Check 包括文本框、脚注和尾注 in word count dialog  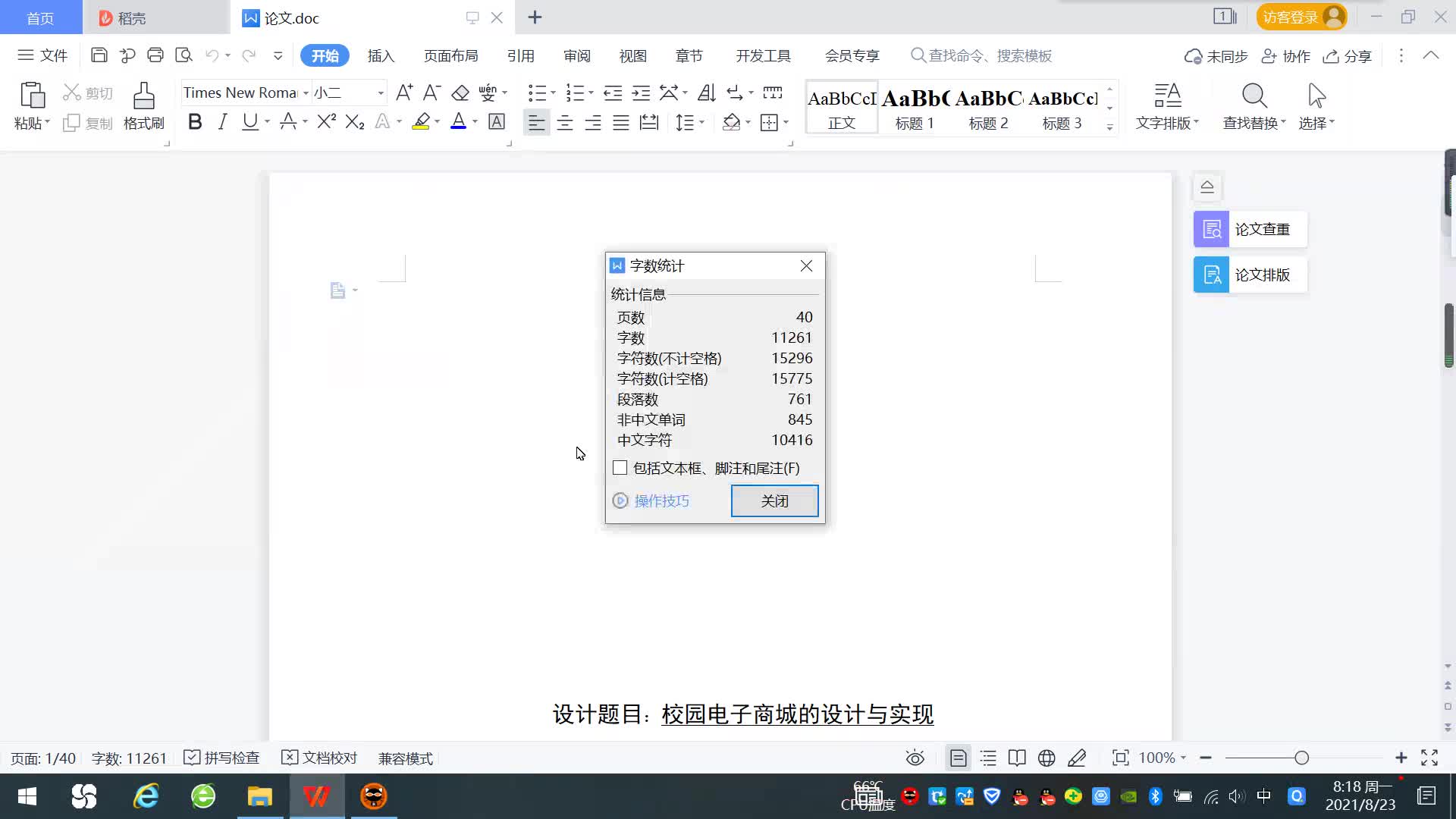pos(620,467)
